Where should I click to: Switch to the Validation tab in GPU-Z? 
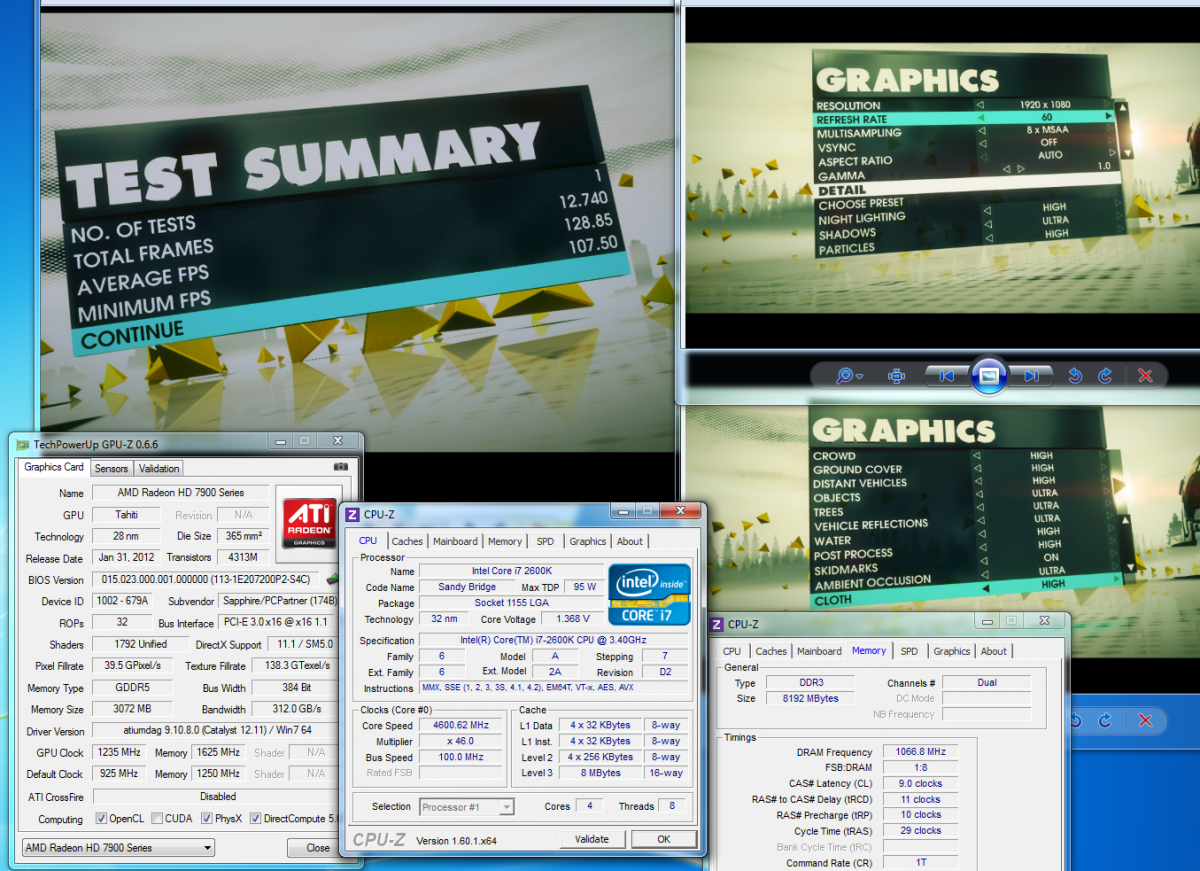(159, 469)
